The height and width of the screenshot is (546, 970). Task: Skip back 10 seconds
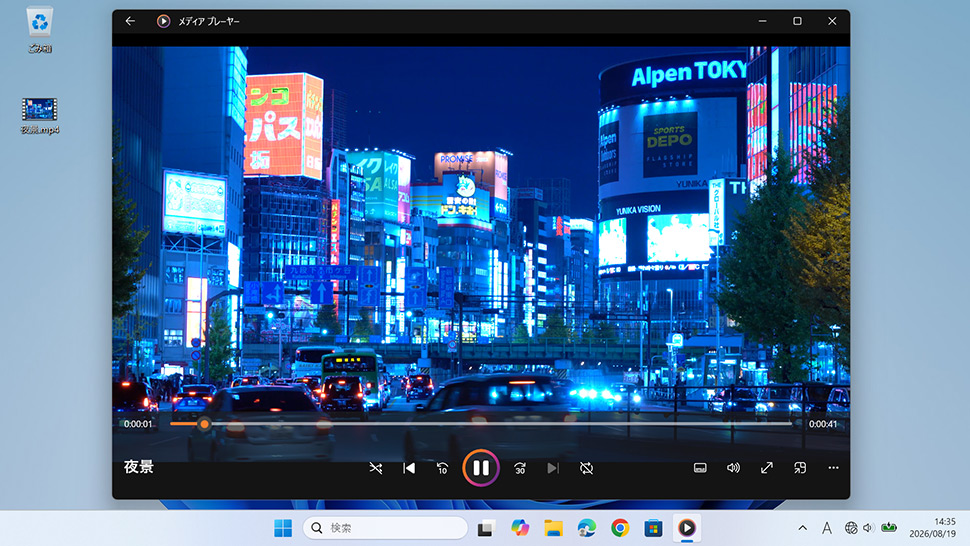442,468
